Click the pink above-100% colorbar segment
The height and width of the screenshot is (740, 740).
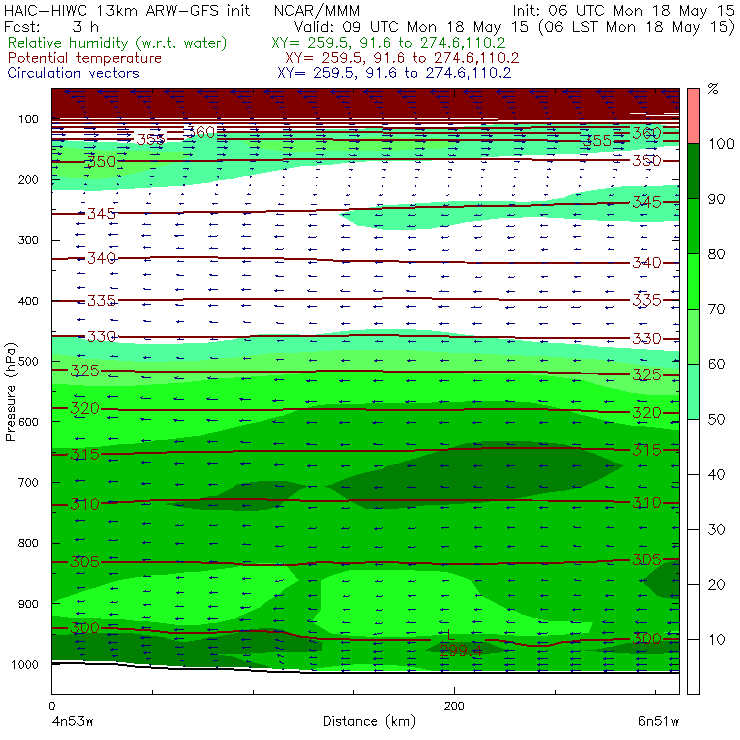tap(693, 116)
